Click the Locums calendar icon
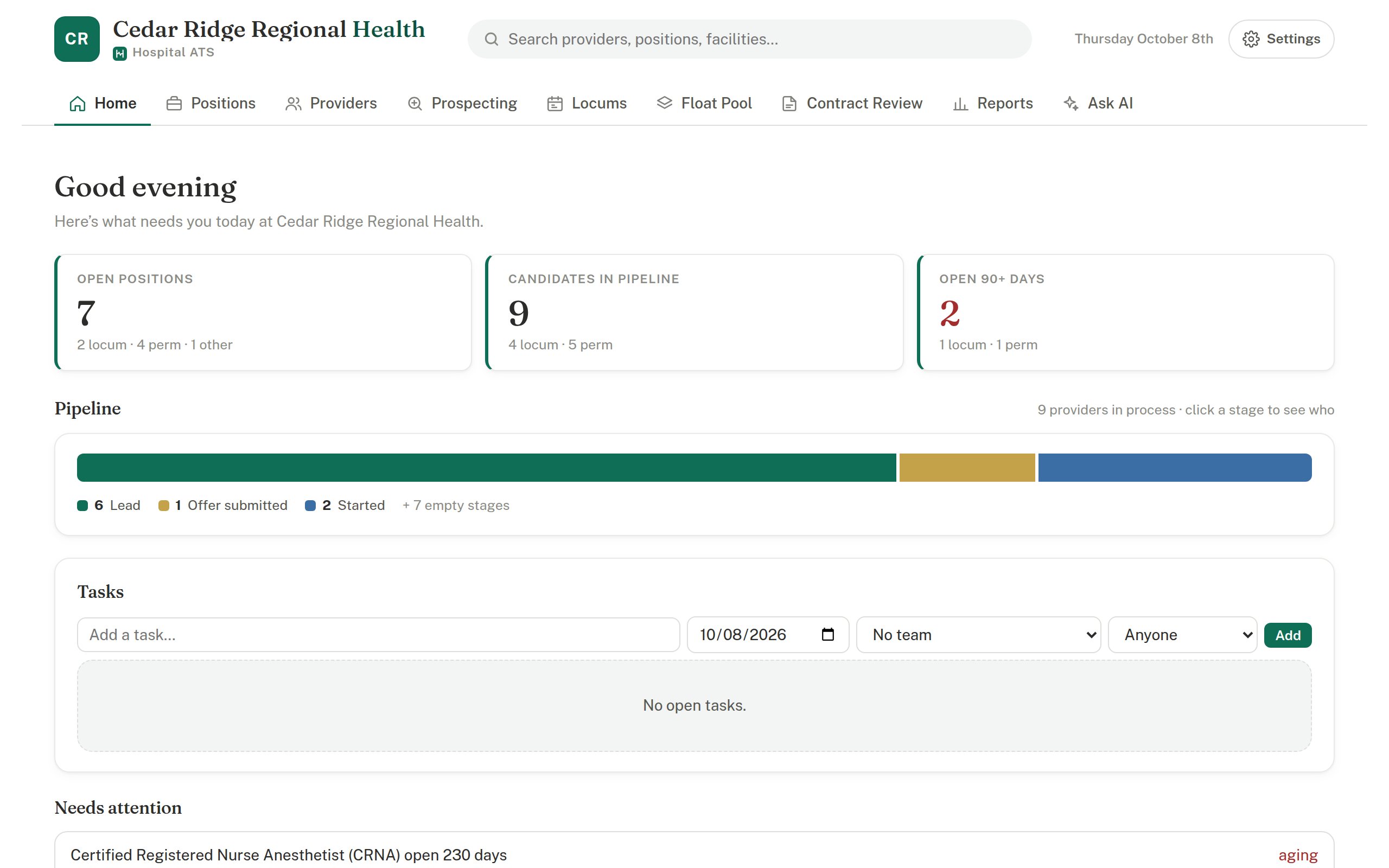Screen dimensions: 1389x868 (555, 103)
